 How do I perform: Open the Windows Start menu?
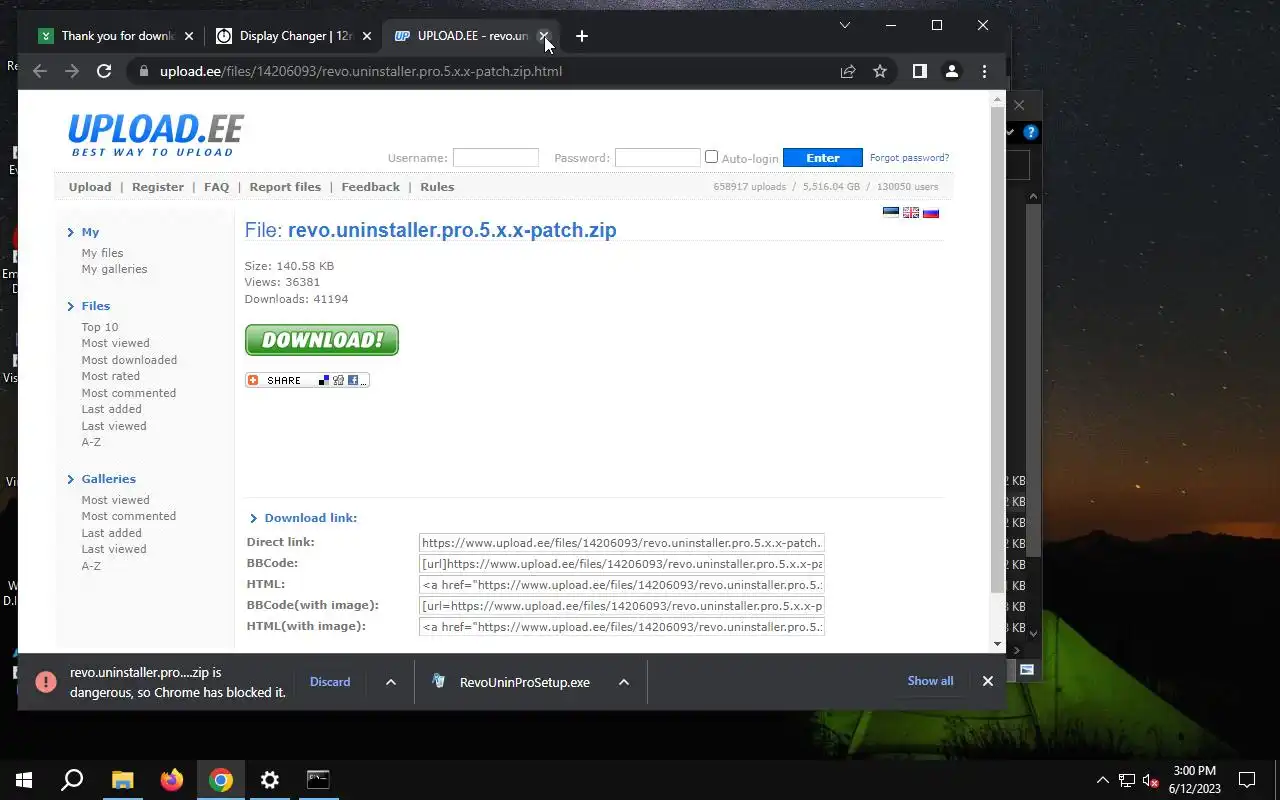pyautogui.click(x=24, y=780)
